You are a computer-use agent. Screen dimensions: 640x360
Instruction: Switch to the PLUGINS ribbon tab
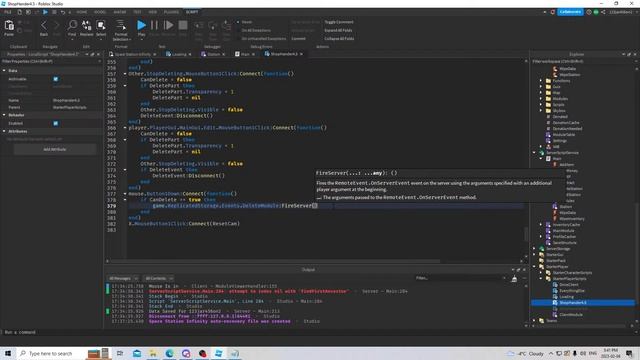[x=171, y=12]
